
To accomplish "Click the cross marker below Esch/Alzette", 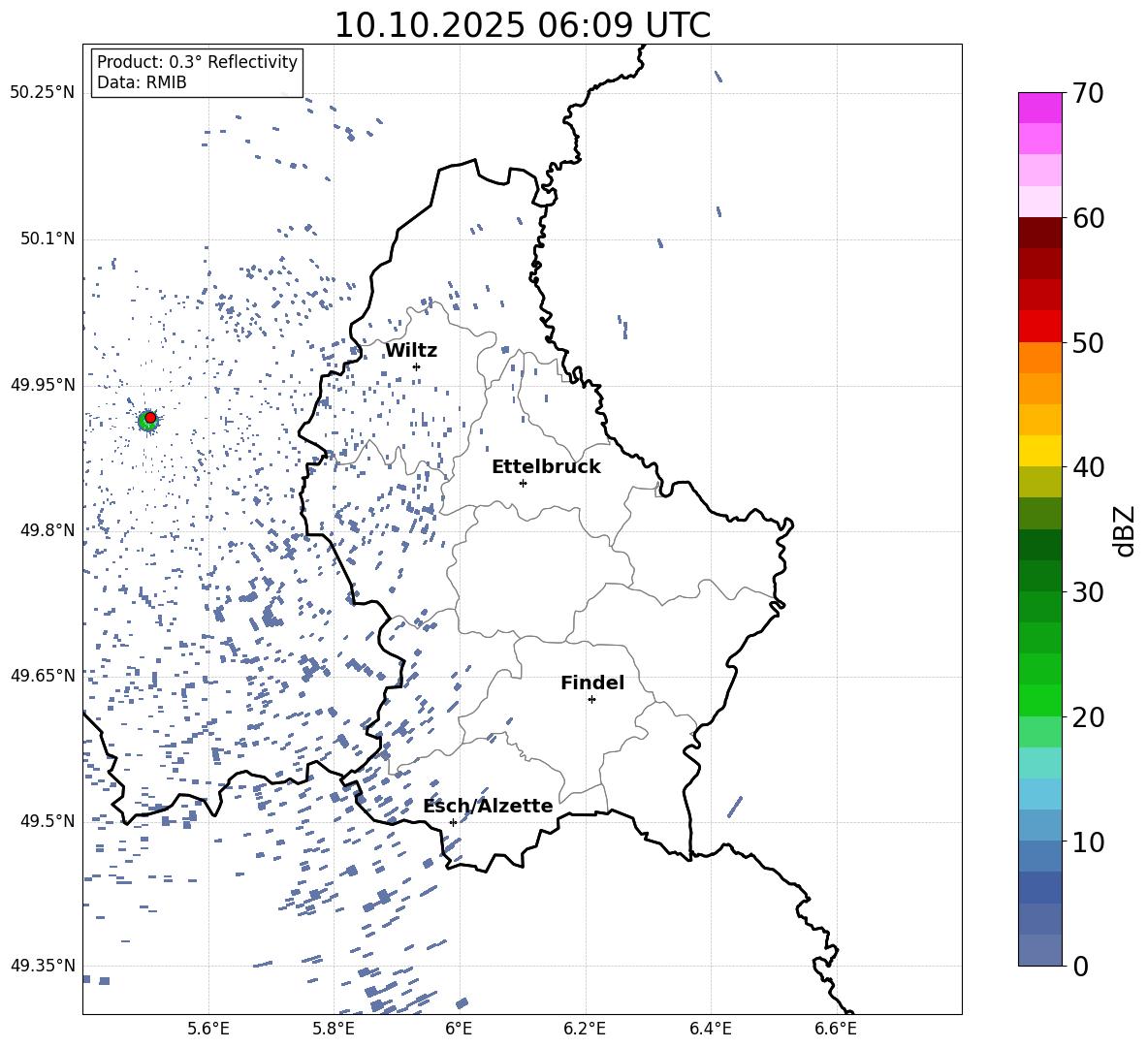I will 453,822.
